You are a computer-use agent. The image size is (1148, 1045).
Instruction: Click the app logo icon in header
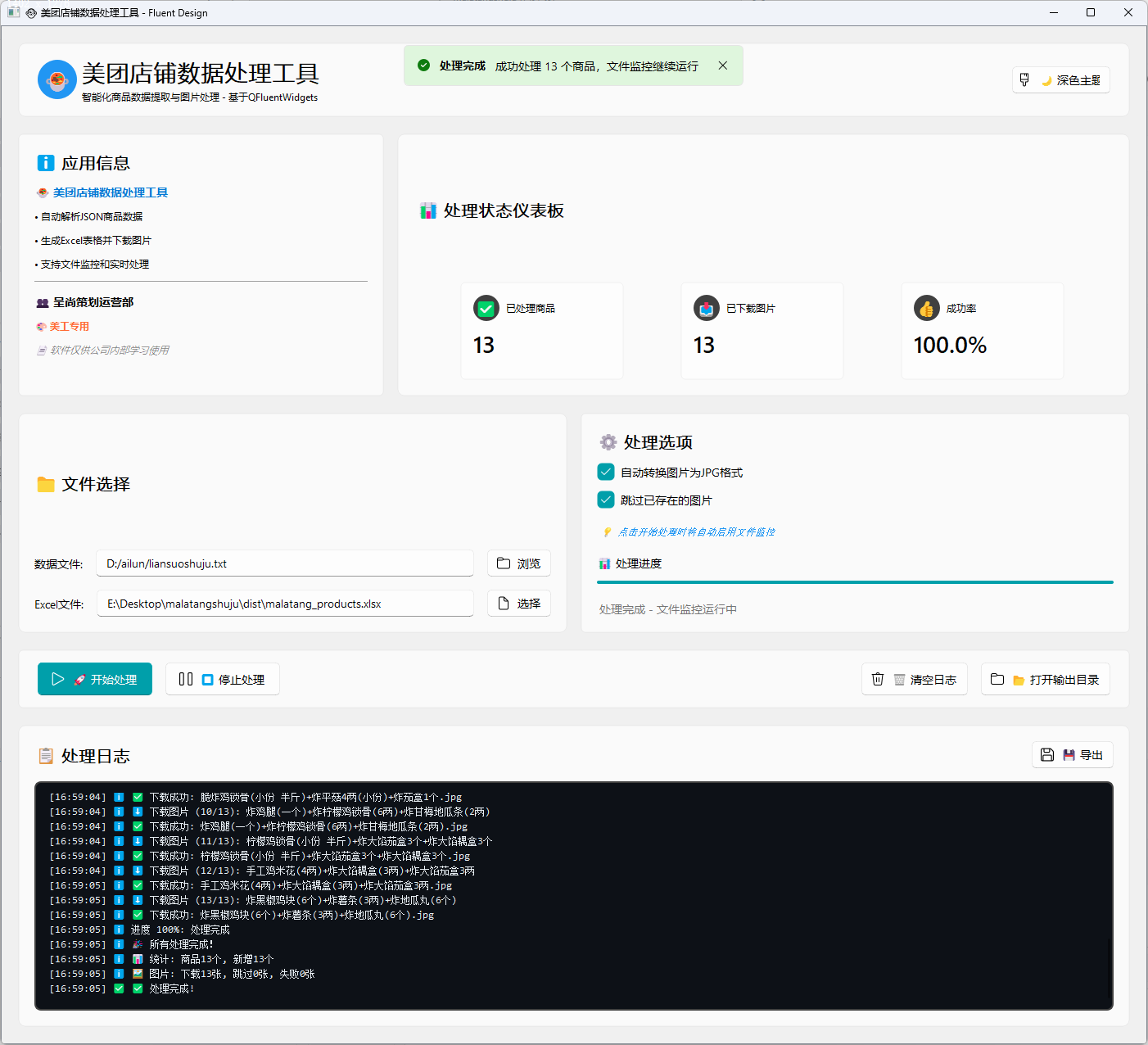coord(57,79)
